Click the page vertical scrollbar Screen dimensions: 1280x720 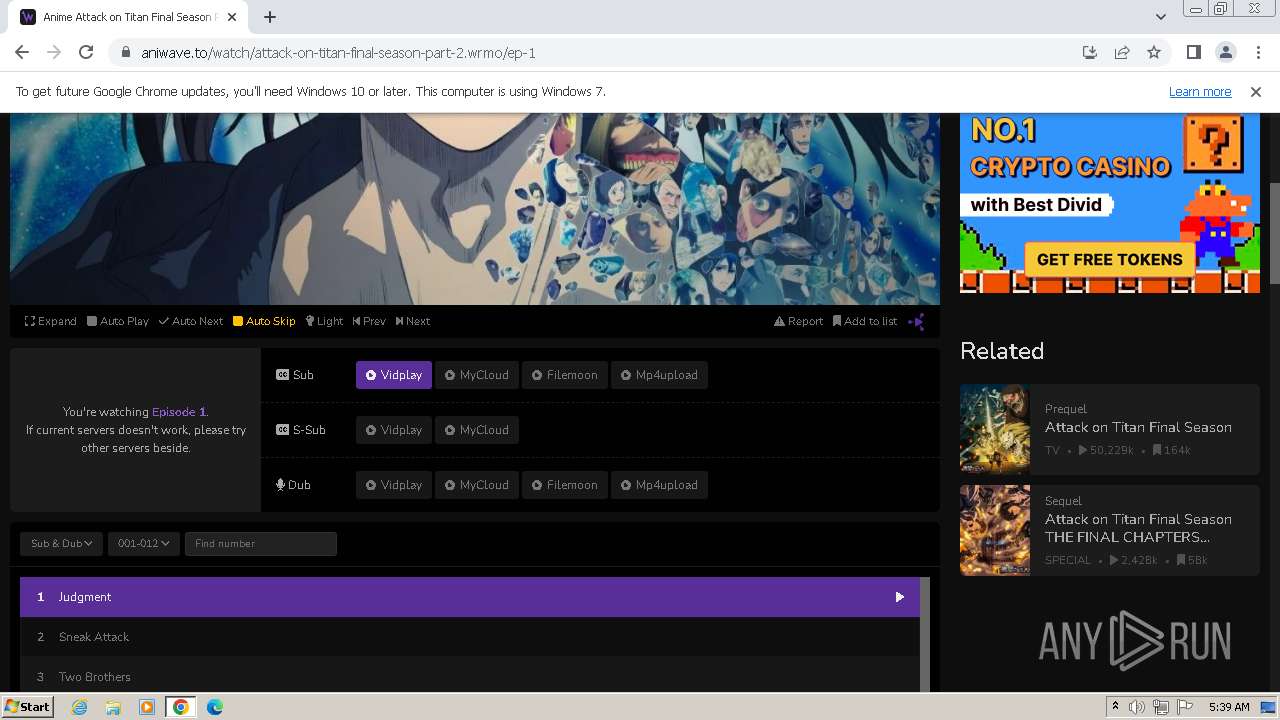tap(1274, 235)
